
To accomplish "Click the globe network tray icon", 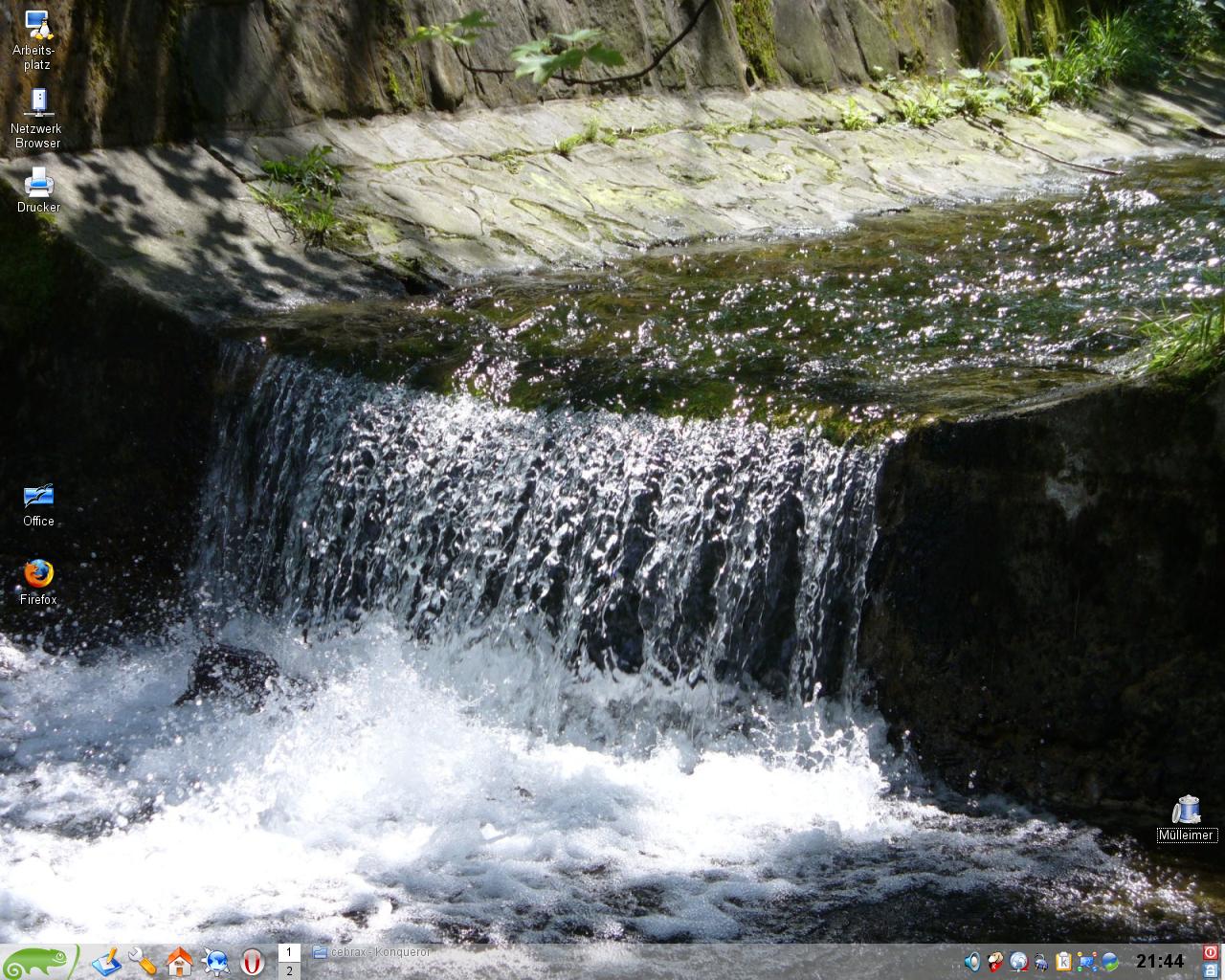I will click(1018, 962).
